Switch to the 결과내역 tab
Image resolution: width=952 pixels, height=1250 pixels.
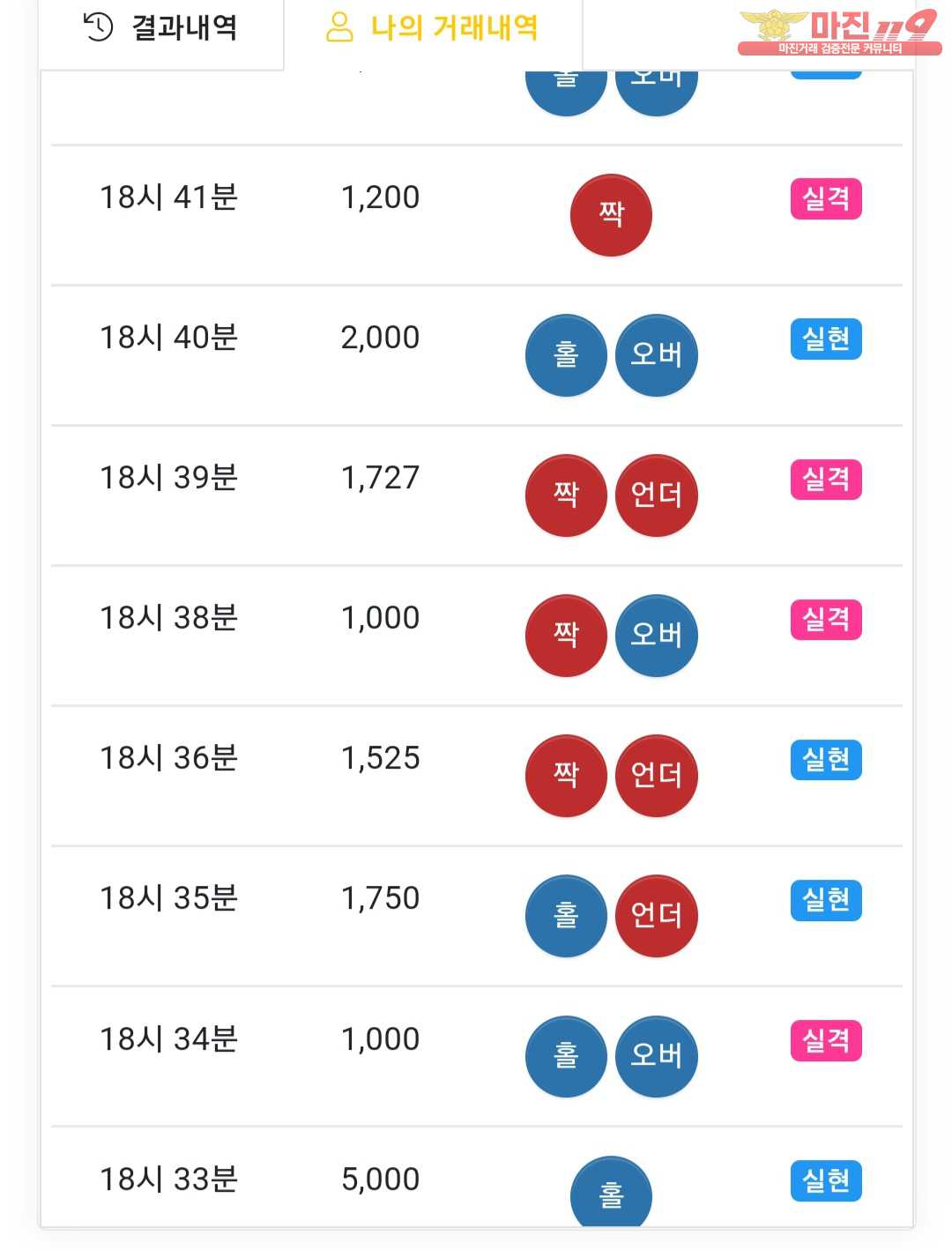click(160, 29)
